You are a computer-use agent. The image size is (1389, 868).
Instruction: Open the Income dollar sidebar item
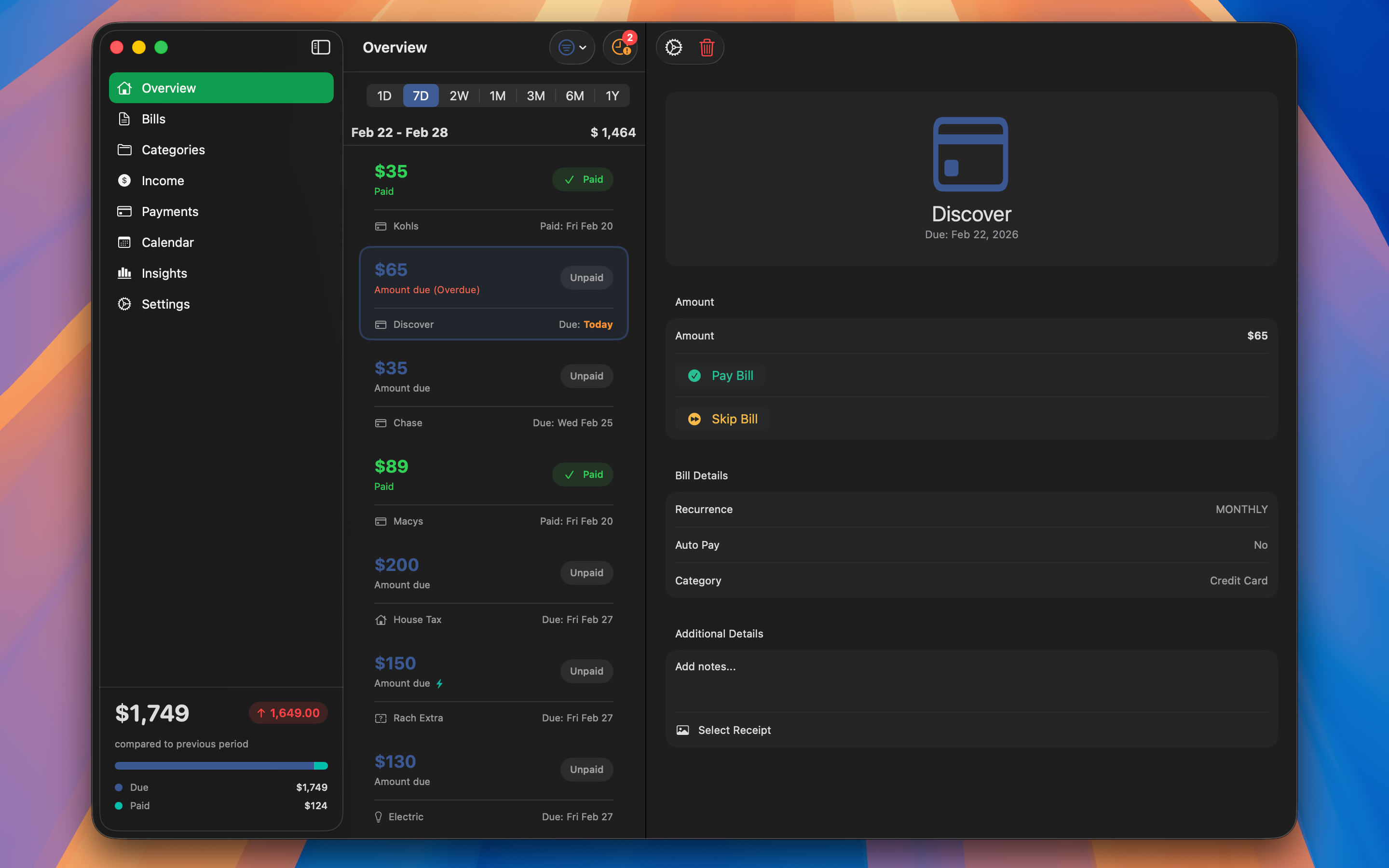pyautogui.click(x=163, y=181)
